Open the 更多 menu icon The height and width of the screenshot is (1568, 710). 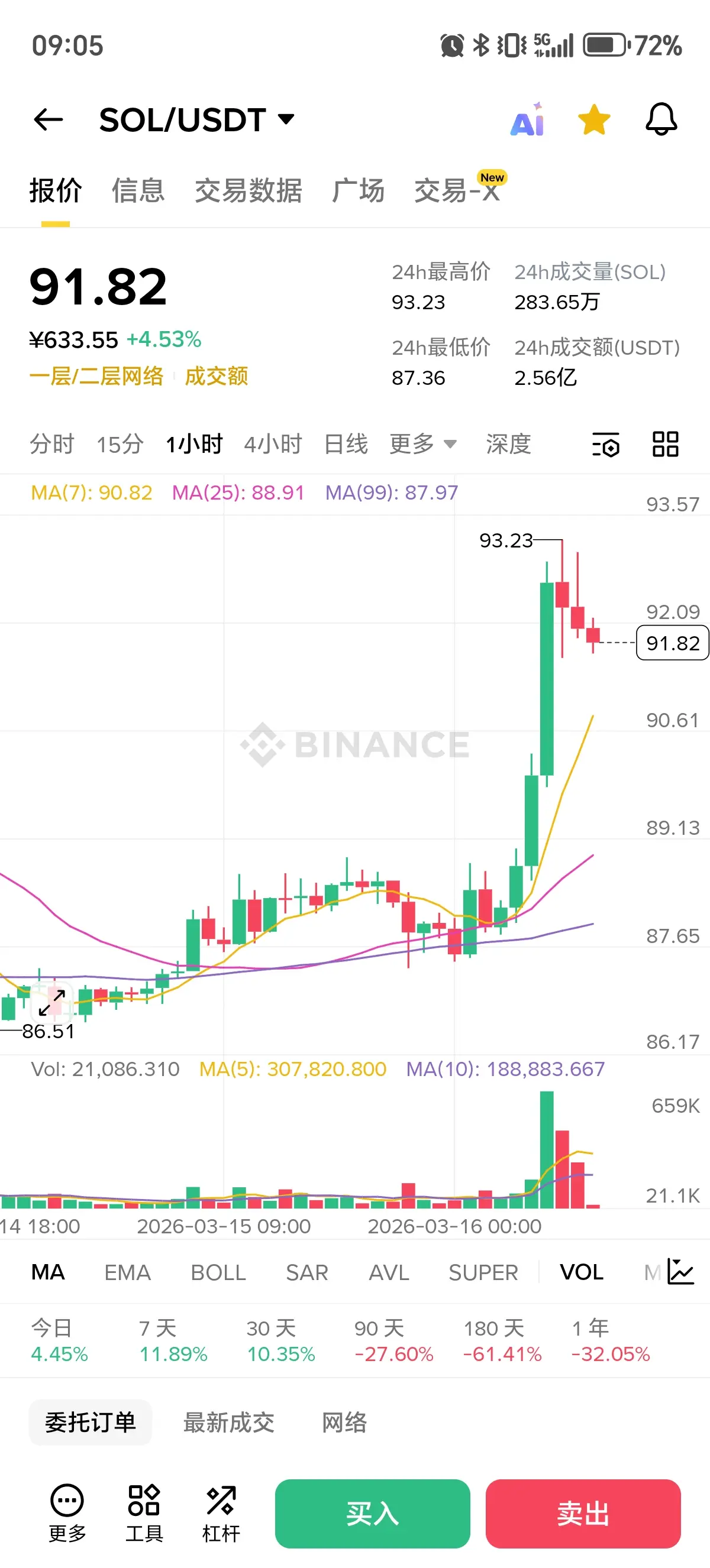pos(67,1513)
